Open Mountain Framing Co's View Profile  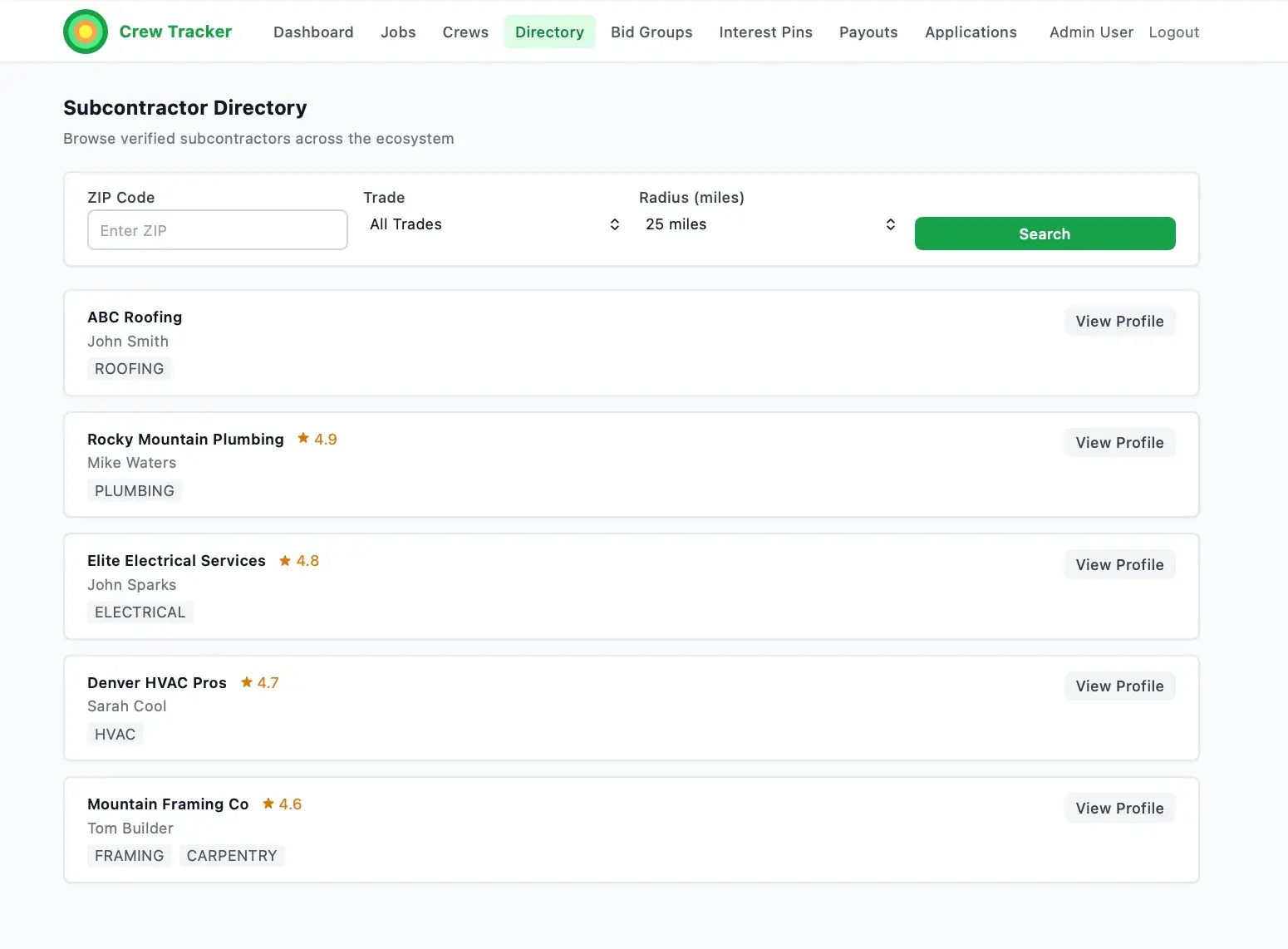click(1119, 809)
